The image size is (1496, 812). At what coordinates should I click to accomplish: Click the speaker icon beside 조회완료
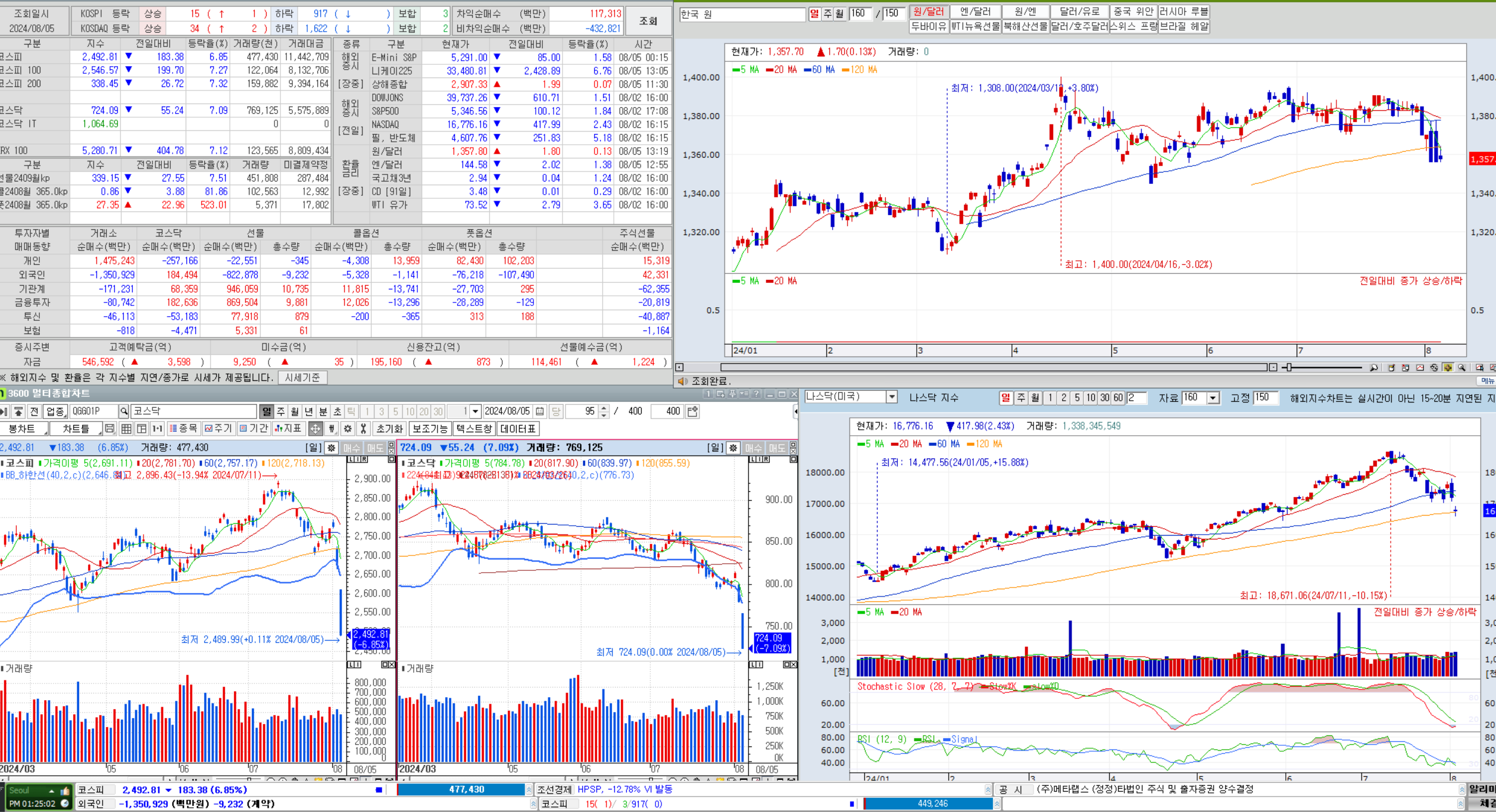click(682, 381)
